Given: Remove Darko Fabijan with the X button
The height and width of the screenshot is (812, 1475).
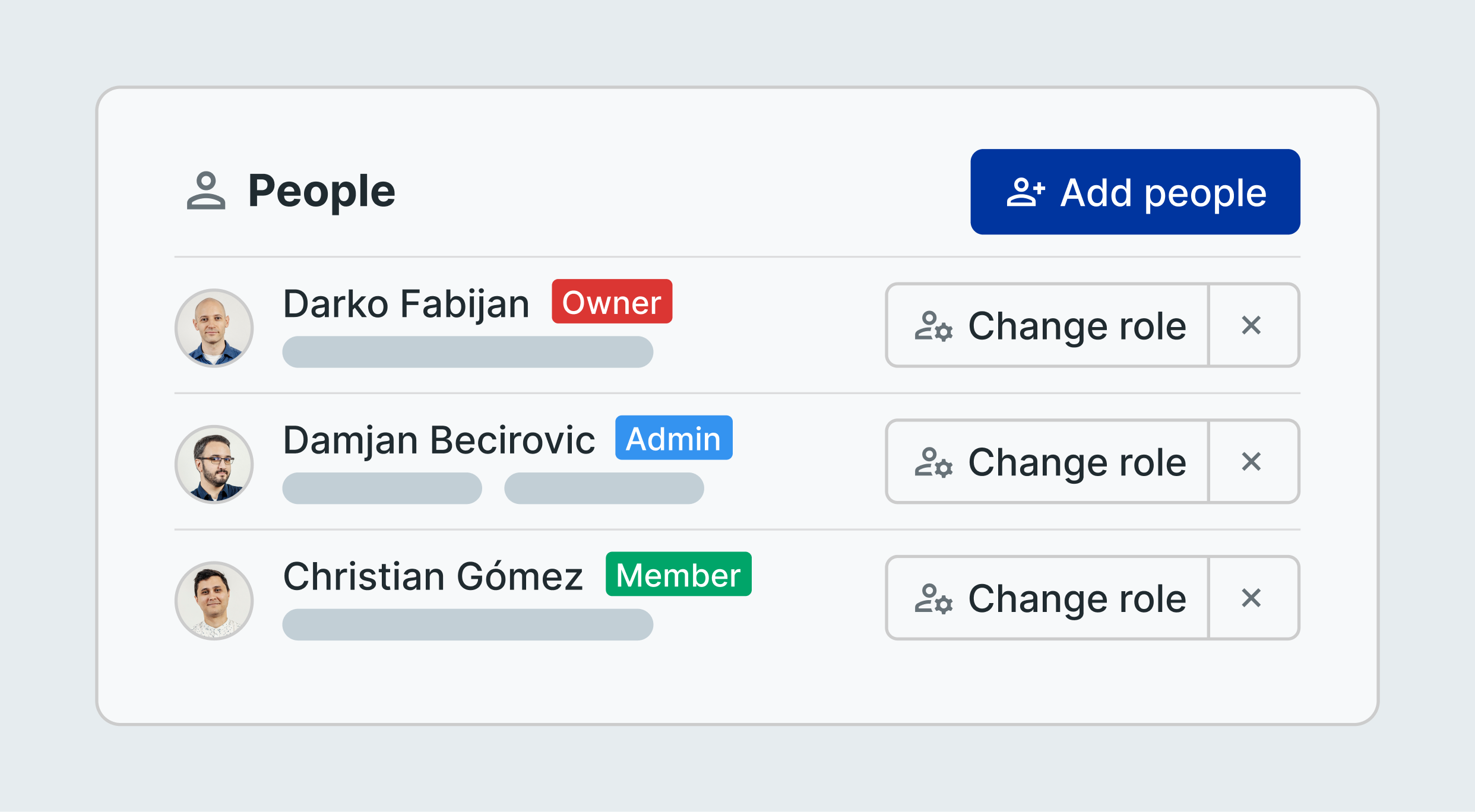Looking at the screenshot, I should pos(1254,325).
